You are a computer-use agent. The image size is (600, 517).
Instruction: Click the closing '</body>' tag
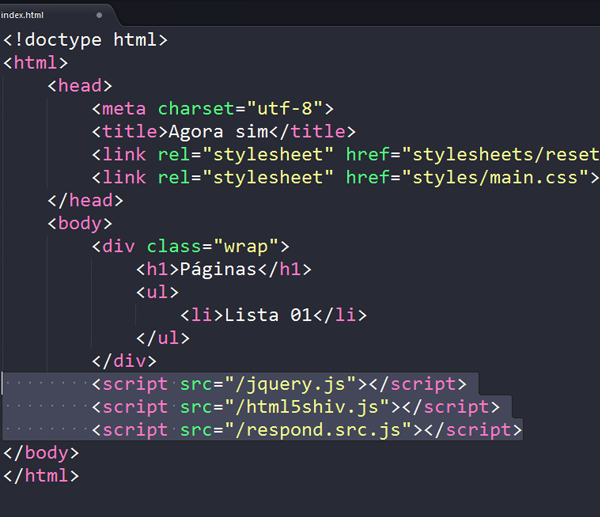(x=41, y=453)
